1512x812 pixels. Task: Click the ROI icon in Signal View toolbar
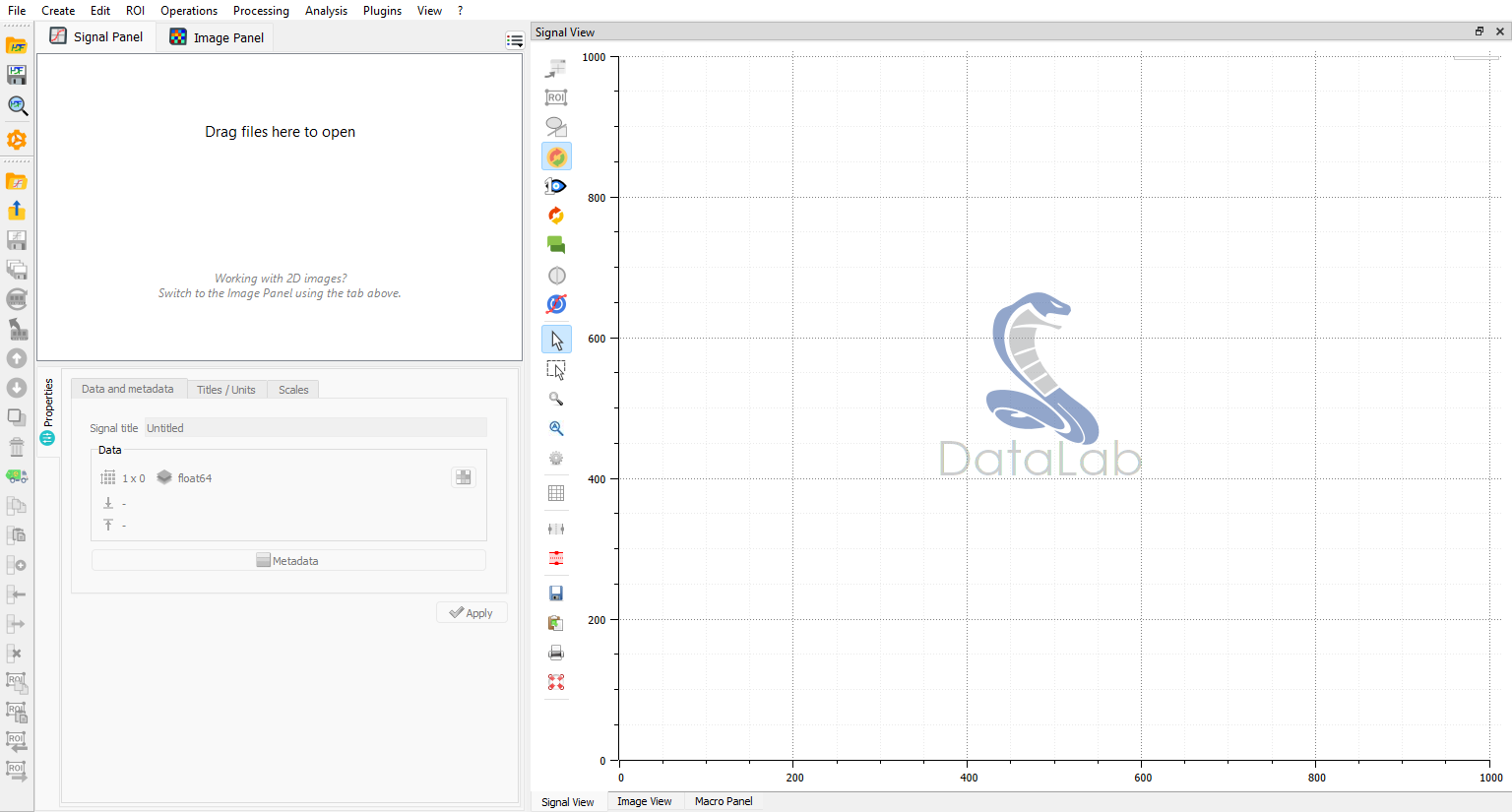pos(556,97)
